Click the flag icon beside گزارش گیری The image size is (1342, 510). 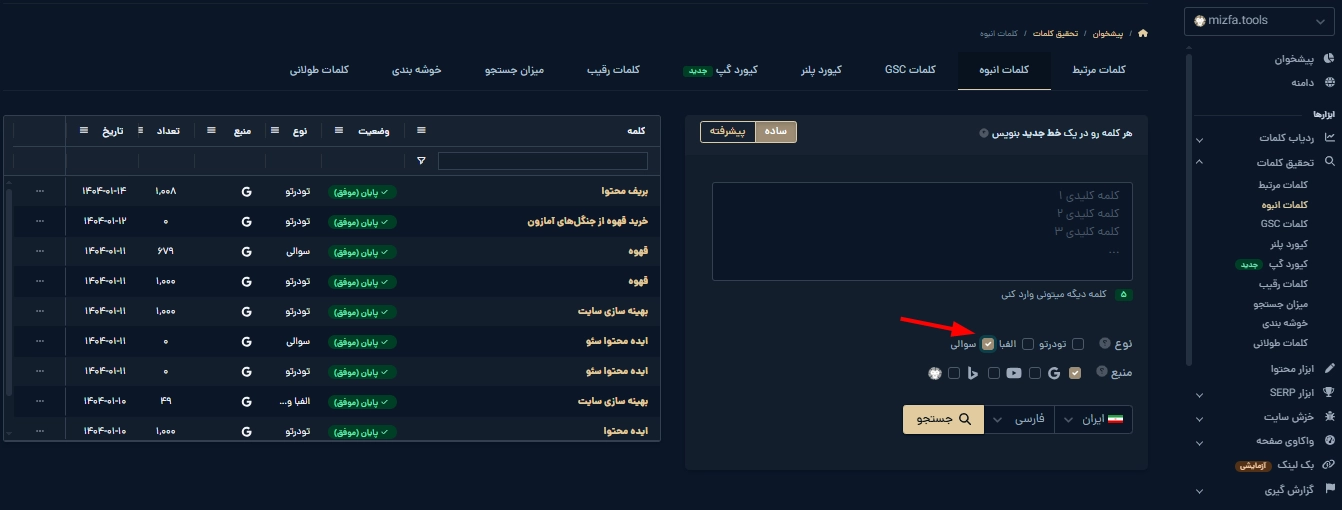pos(1329,489)
